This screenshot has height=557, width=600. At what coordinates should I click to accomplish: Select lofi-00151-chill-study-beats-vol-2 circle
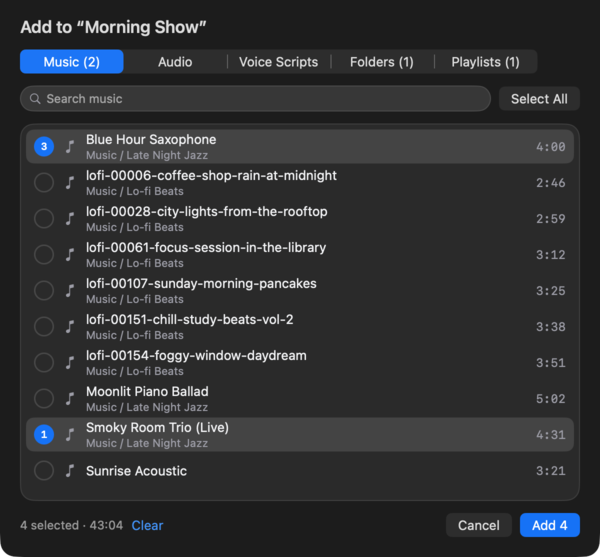point(44,326)
